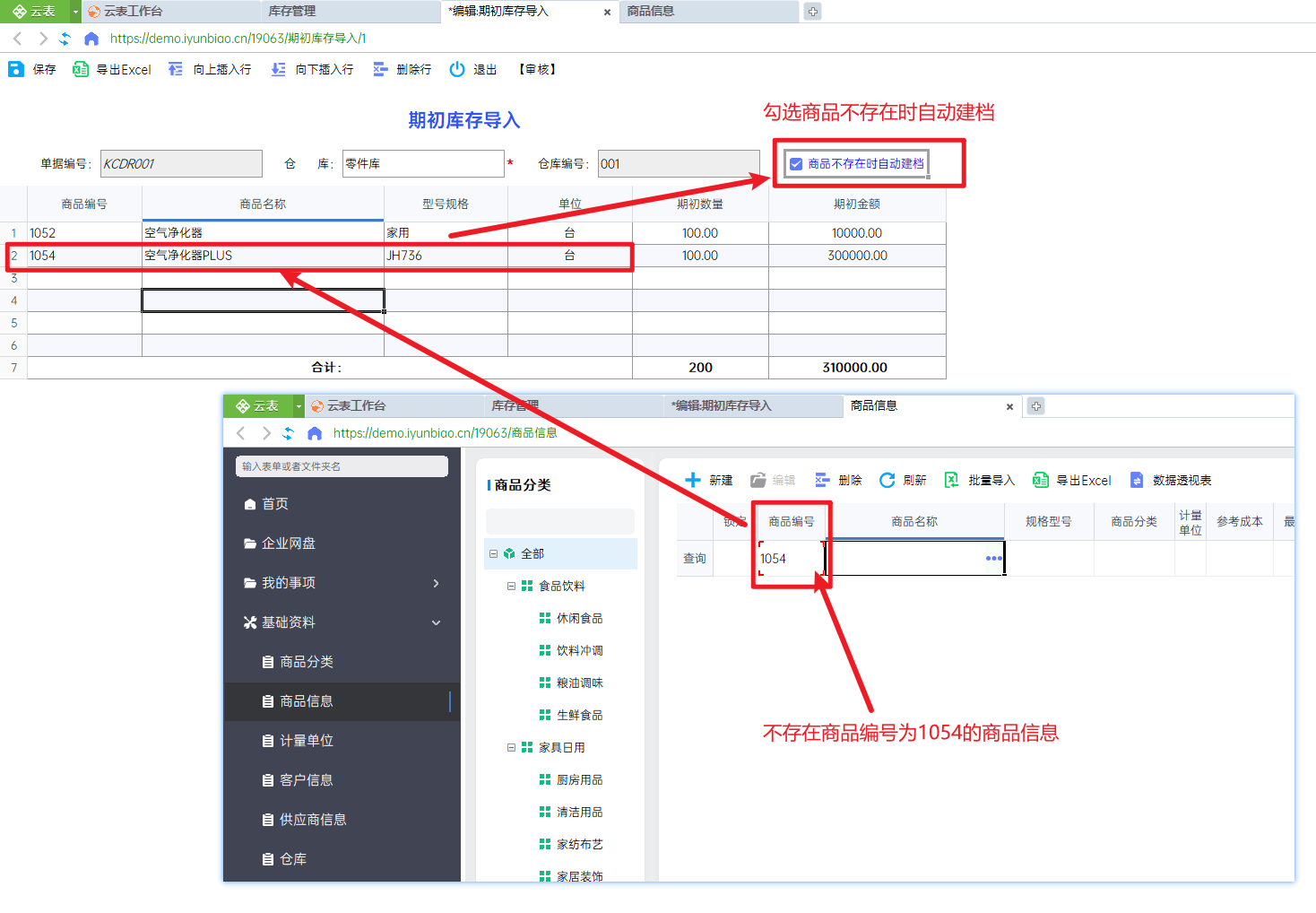Click the Exit (退出) power icon
1316x913 pixels.
[457, 69]
